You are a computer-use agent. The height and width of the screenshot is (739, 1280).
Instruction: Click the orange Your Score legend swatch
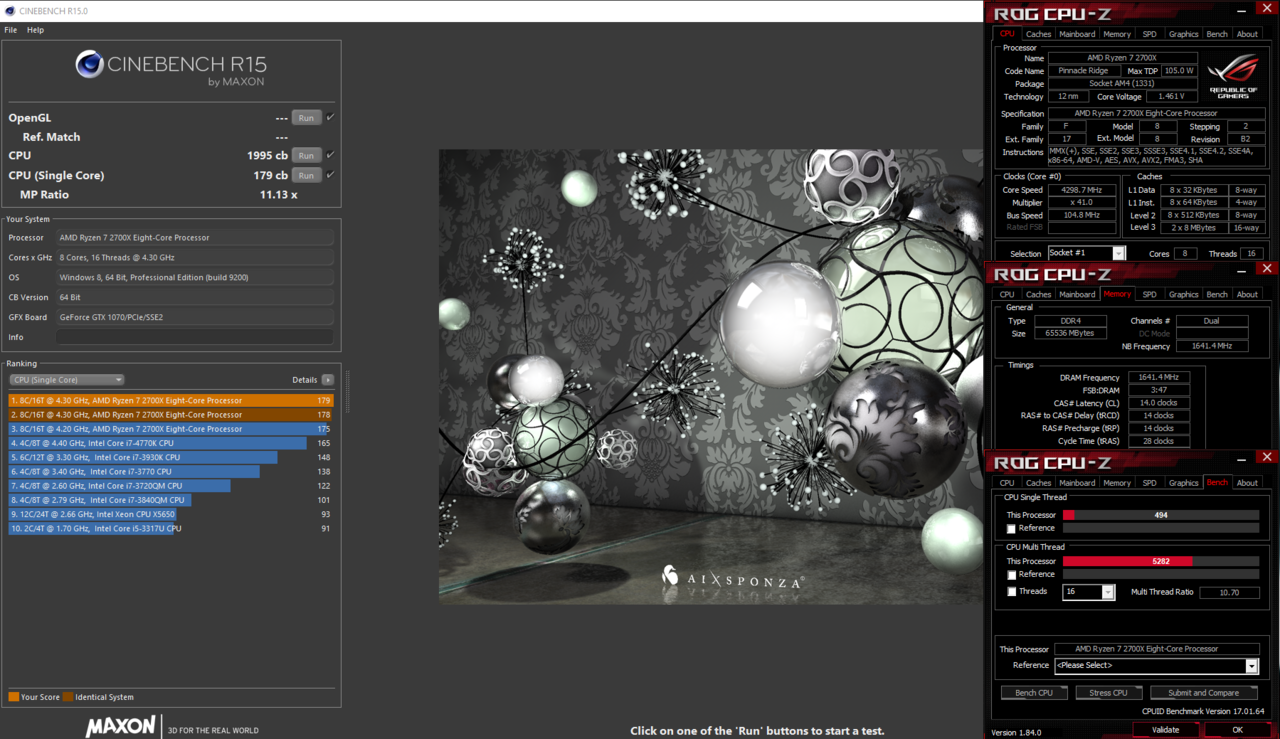[13, 697]
